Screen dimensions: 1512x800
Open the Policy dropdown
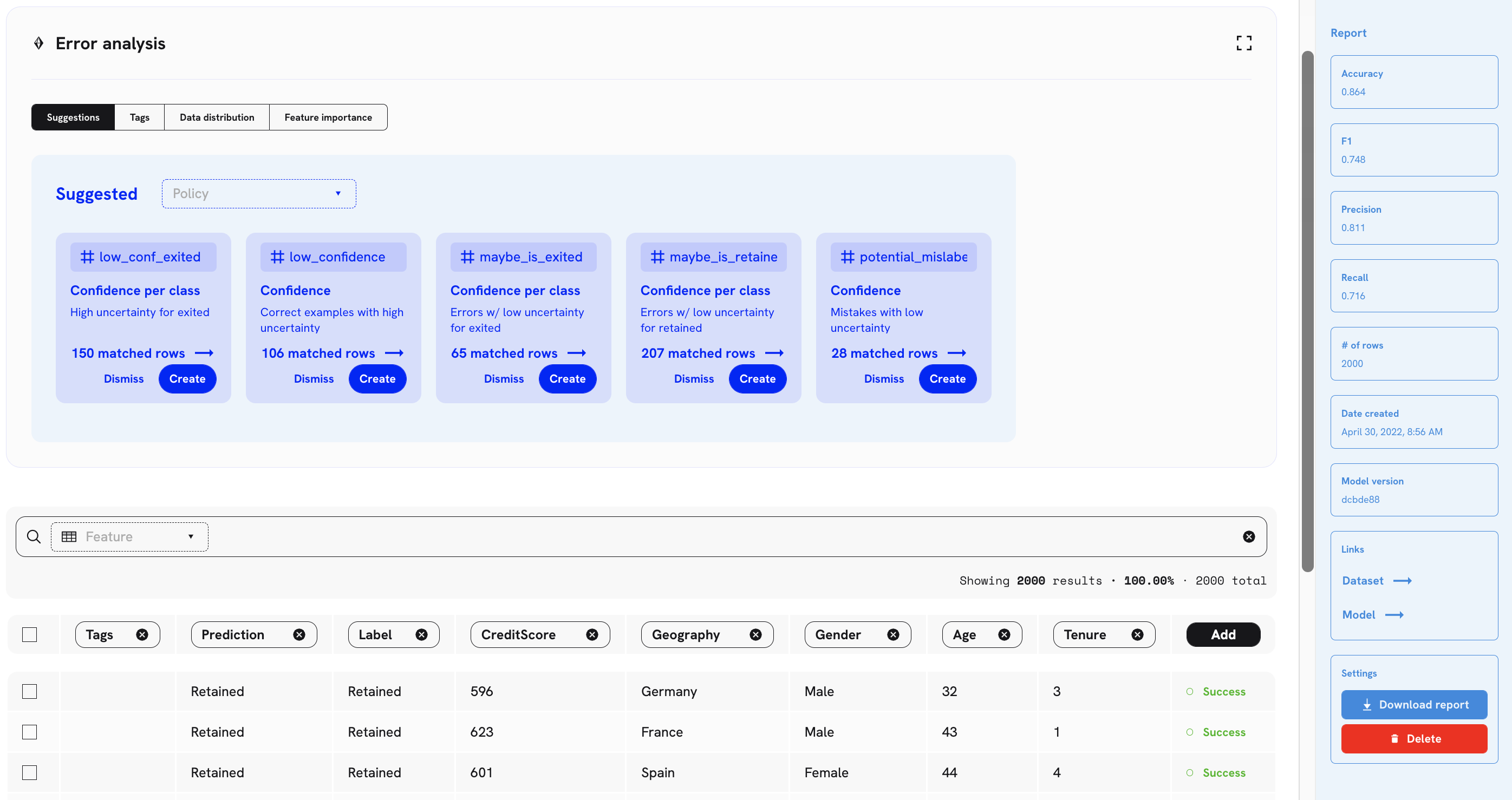point(259,194)
